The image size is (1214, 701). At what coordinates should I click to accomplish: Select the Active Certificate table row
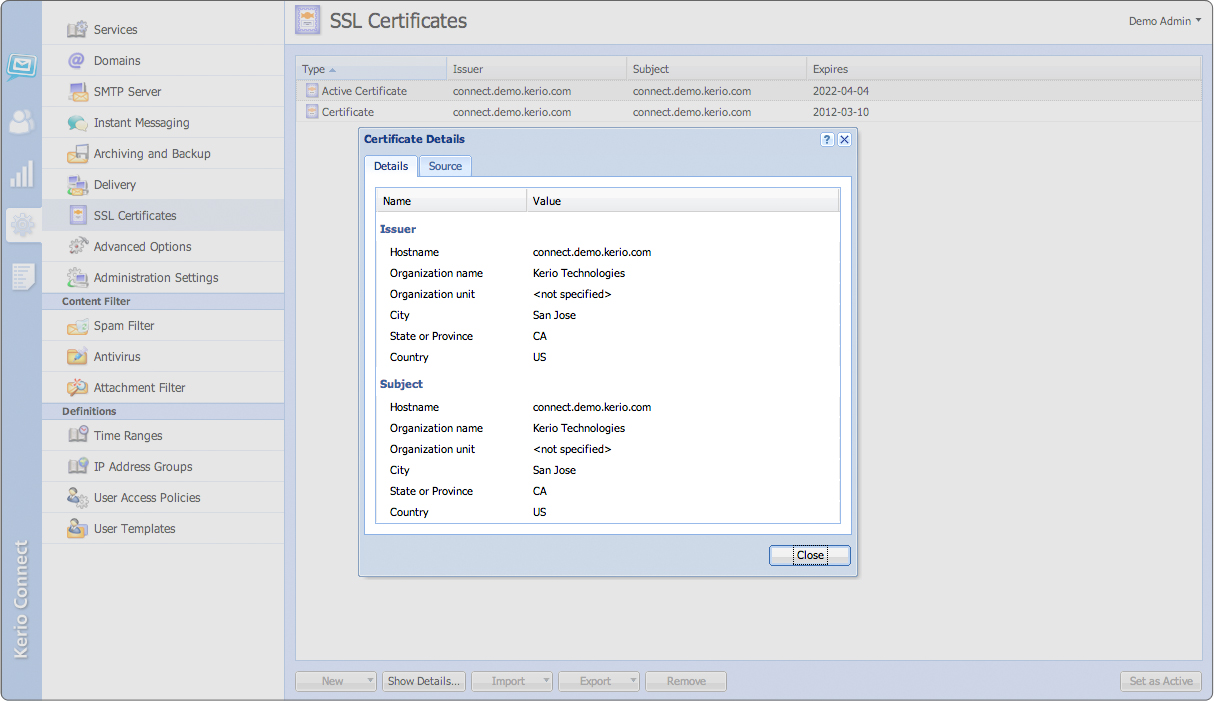pyautogui.click(x=749, y=91)
